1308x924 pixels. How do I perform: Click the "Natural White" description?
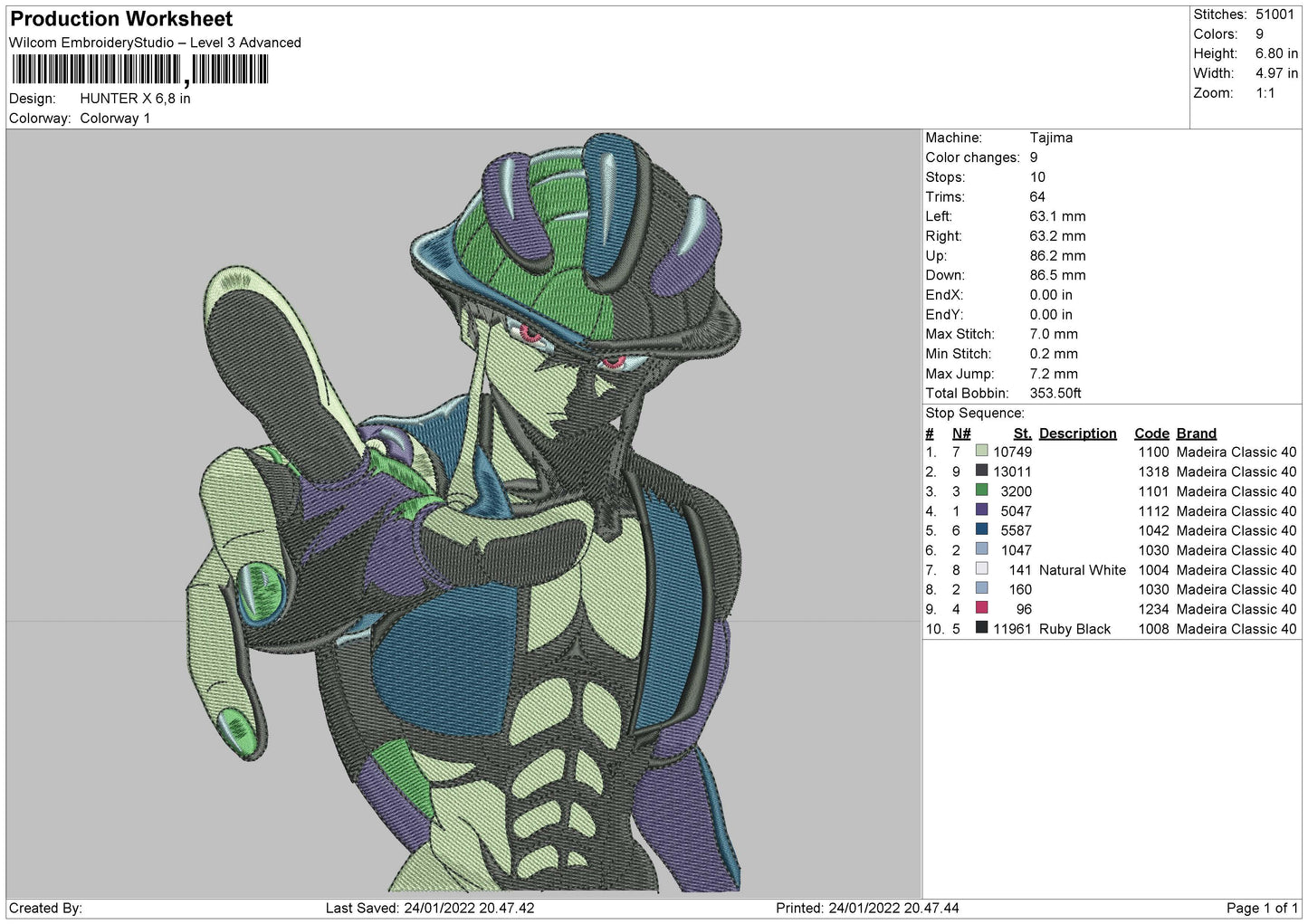tap(1083, 570)
